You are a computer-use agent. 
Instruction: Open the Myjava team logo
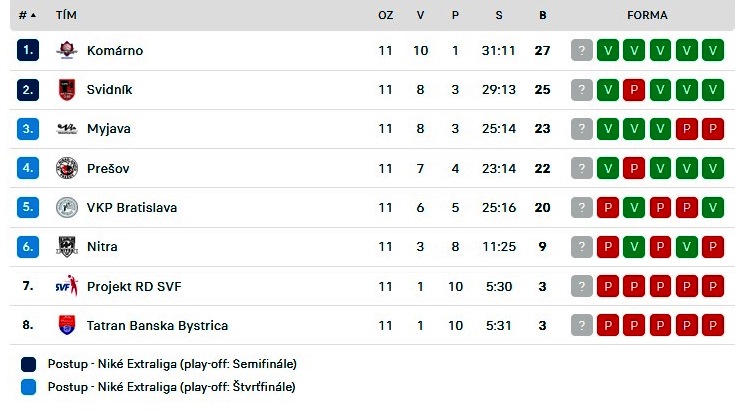(67, 128)
